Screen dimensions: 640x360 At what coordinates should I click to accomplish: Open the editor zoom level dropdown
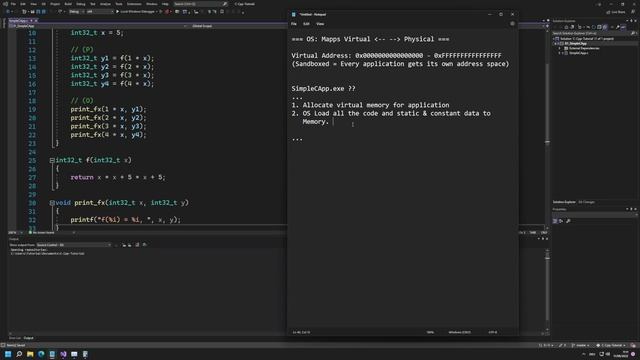pyautogui.click(x=16, y=233)
